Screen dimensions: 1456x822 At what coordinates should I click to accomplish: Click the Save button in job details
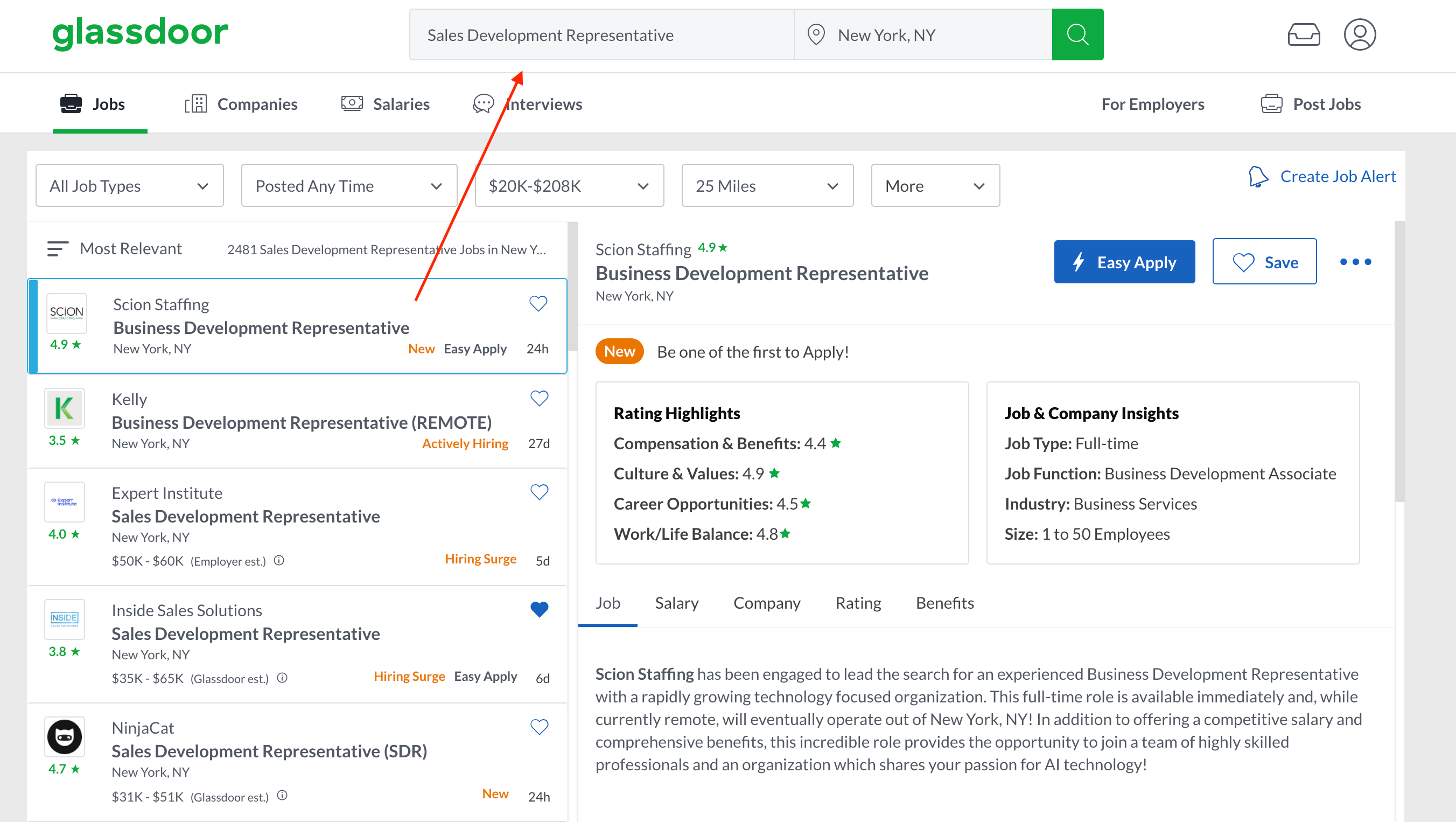coord(1264,262)
